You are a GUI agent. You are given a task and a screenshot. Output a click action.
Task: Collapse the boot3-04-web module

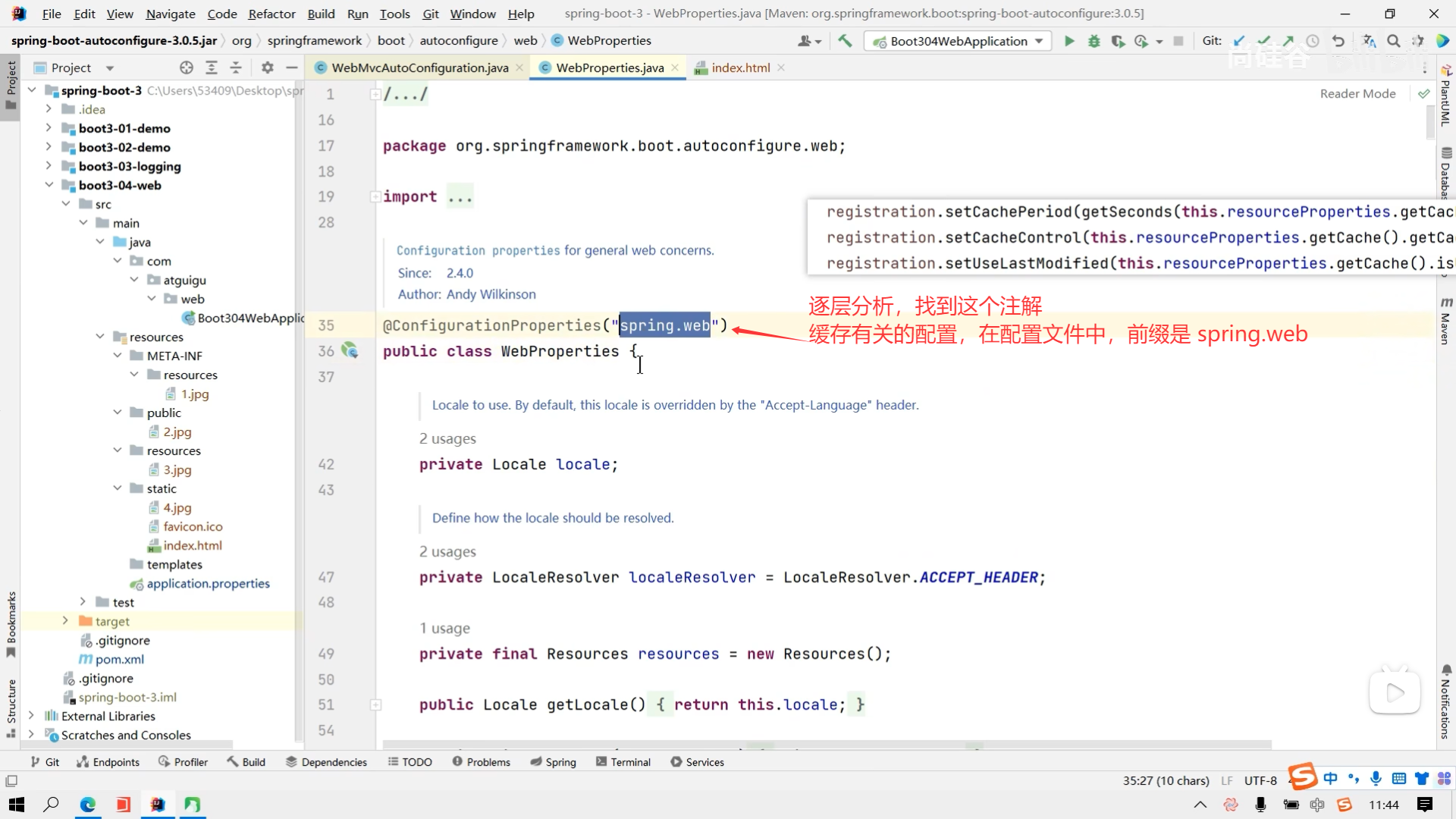click(49, 185)
